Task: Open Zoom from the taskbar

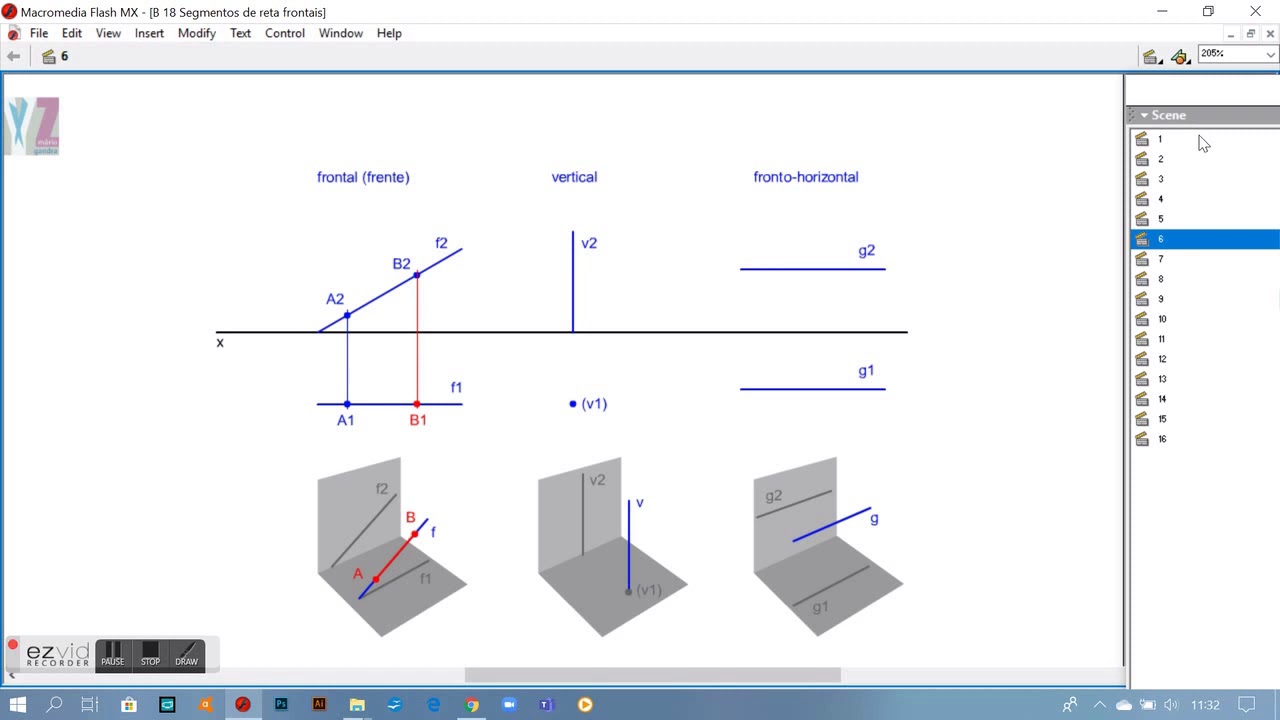Action: coord(509,704)
